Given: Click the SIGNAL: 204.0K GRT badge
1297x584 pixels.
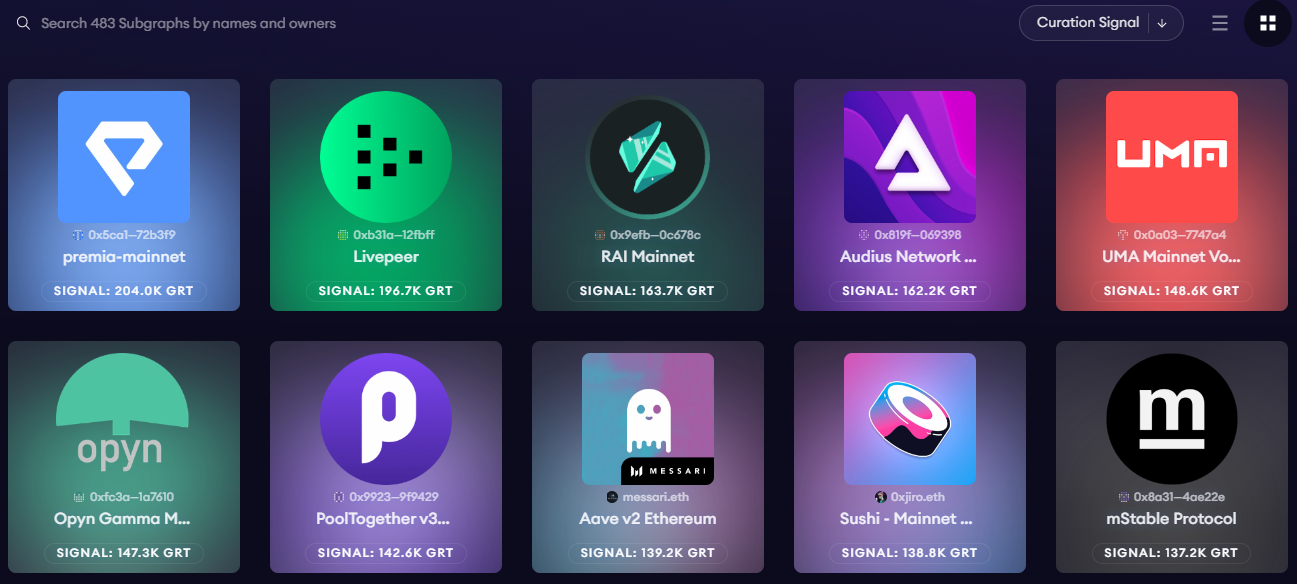Looking at the screenshot, I should (x=124, y=291).
